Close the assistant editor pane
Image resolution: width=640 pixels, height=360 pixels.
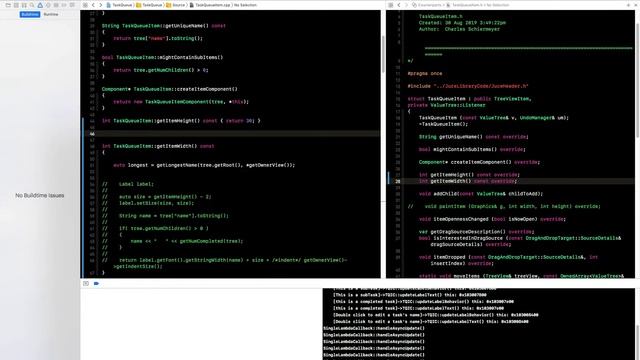tap(635, 5)
